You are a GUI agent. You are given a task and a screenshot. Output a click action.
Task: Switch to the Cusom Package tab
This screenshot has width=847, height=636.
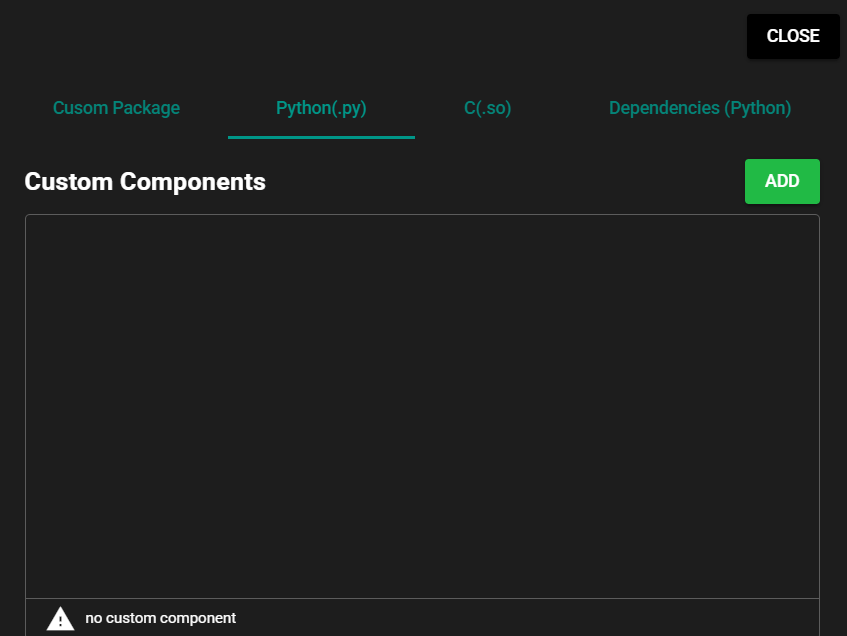pos(116,108)
